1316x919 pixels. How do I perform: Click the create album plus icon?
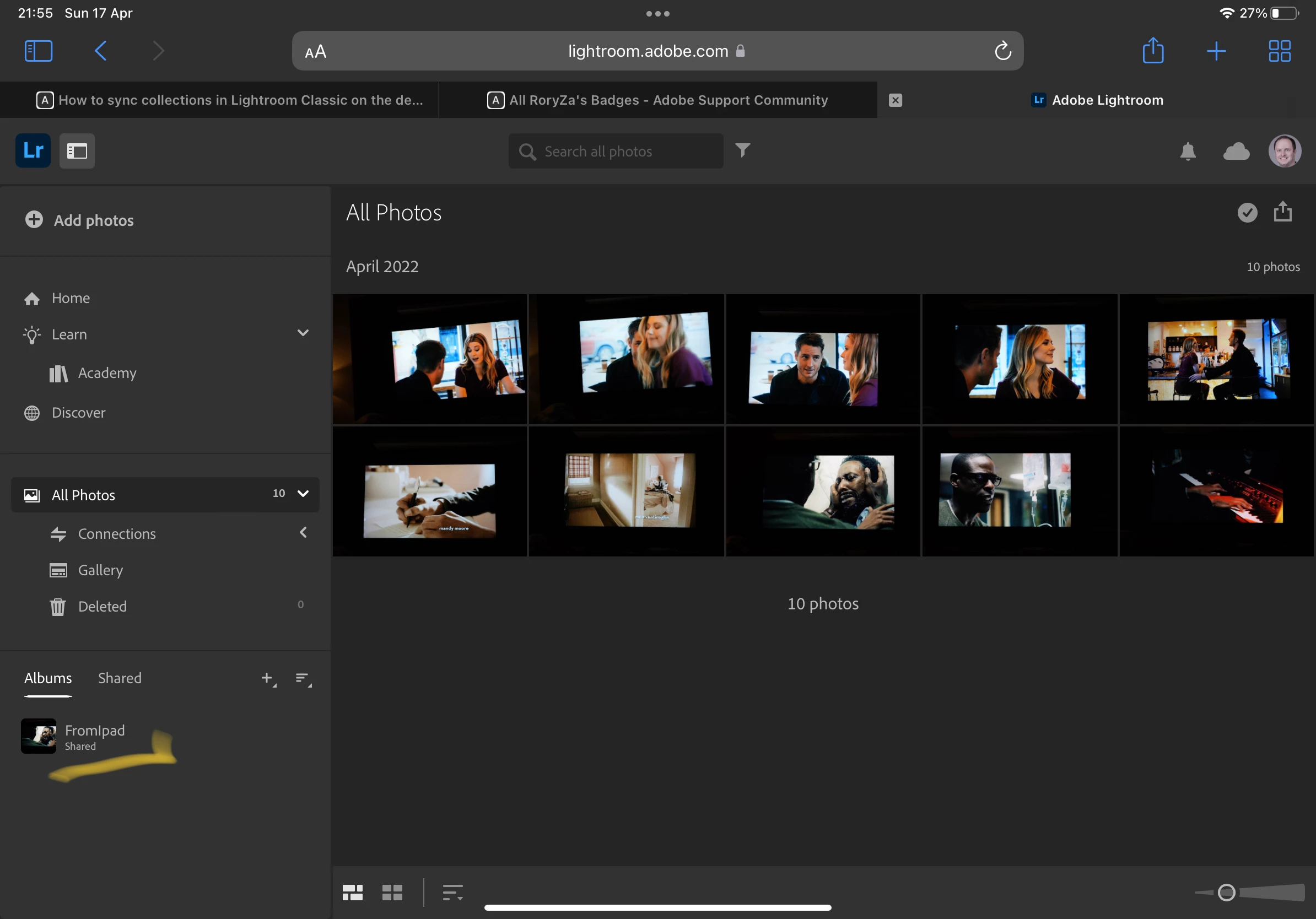(268, 678)
